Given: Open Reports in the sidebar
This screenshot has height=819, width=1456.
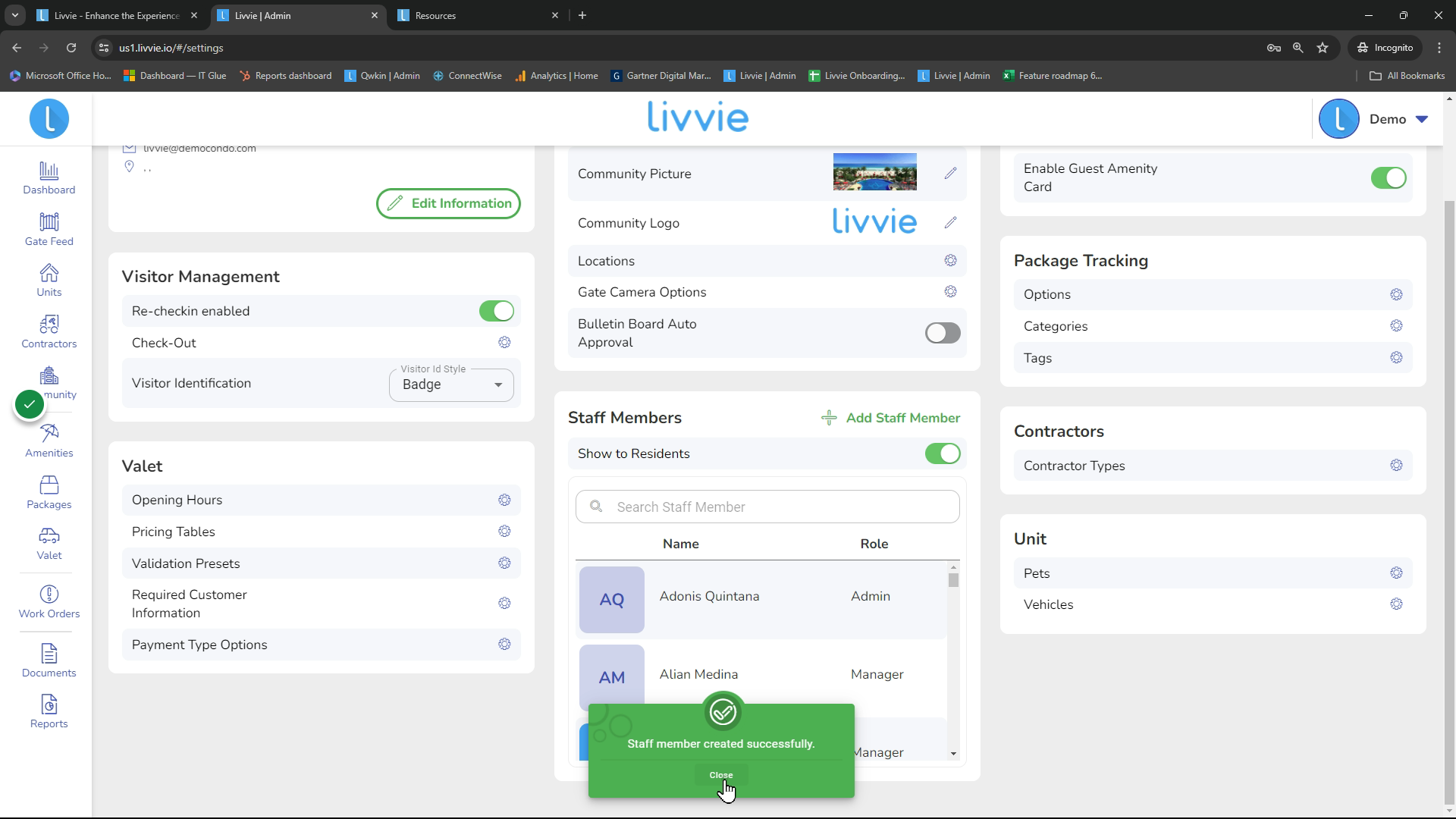Looking at the screenshot, I should tap(49, 712).
